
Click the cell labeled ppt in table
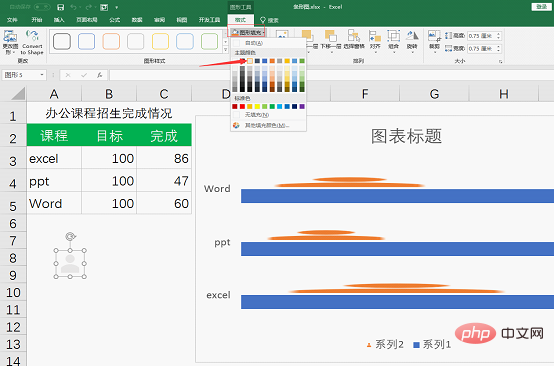point(54,181)
